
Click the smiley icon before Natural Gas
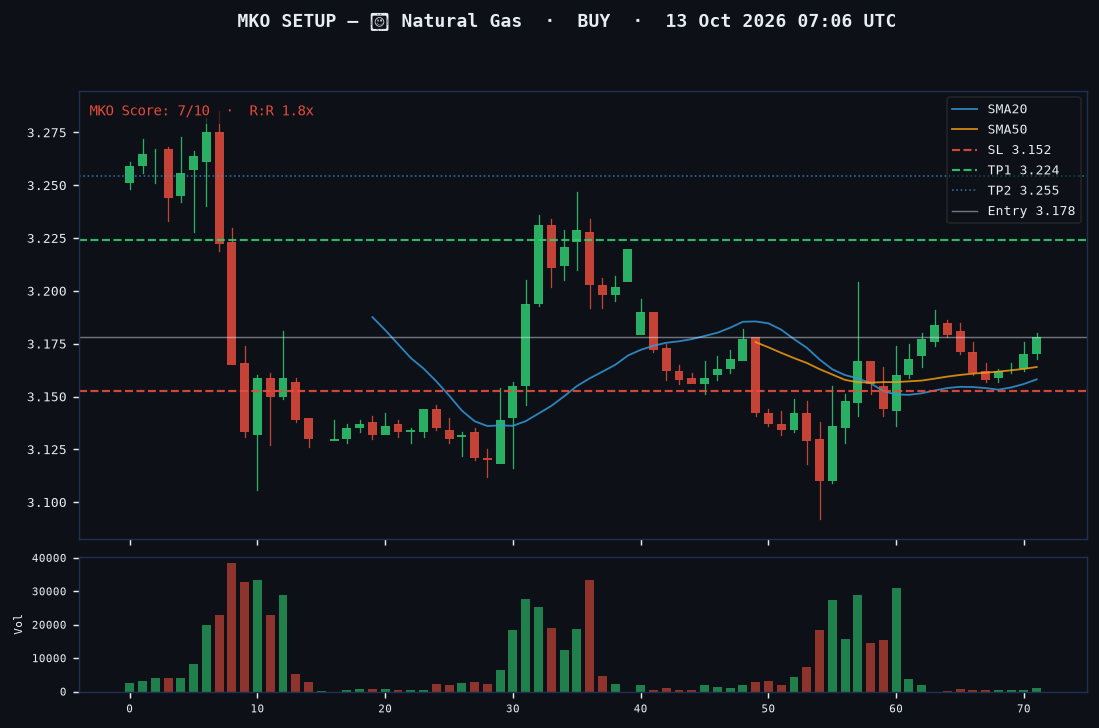[x=379, y=22]
